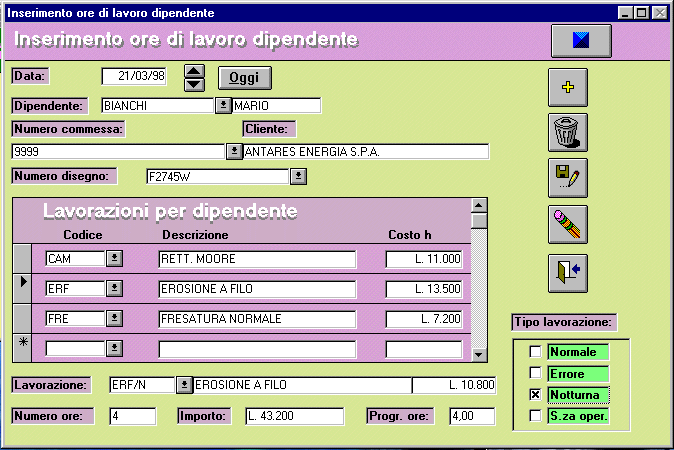Click the exit door icon button
Image resolution: width=674 pixels, height=450 pixels.
(568, 271)
